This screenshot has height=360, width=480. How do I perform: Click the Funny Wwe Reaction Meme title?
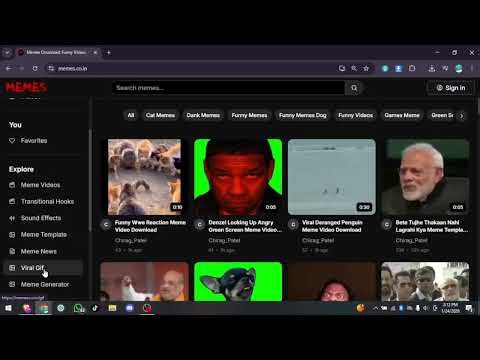(x=150, y=226)
